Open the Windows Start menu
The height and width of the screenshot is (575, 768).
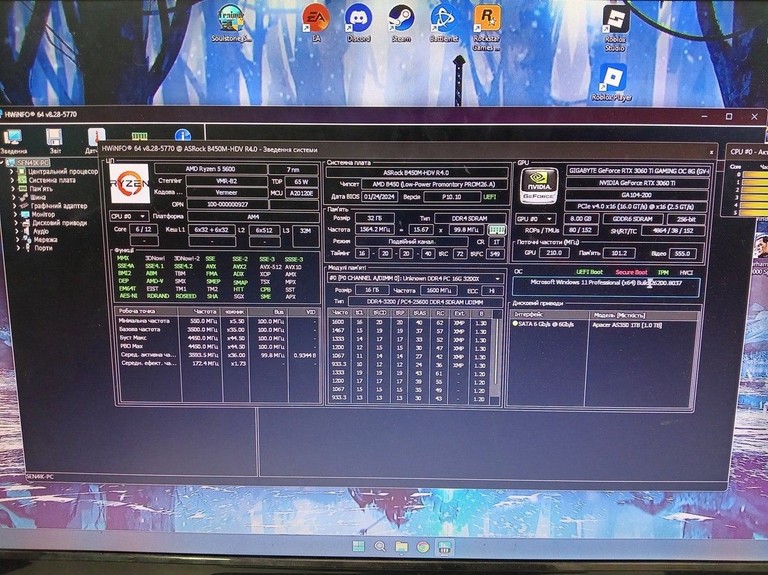point(358,547)
